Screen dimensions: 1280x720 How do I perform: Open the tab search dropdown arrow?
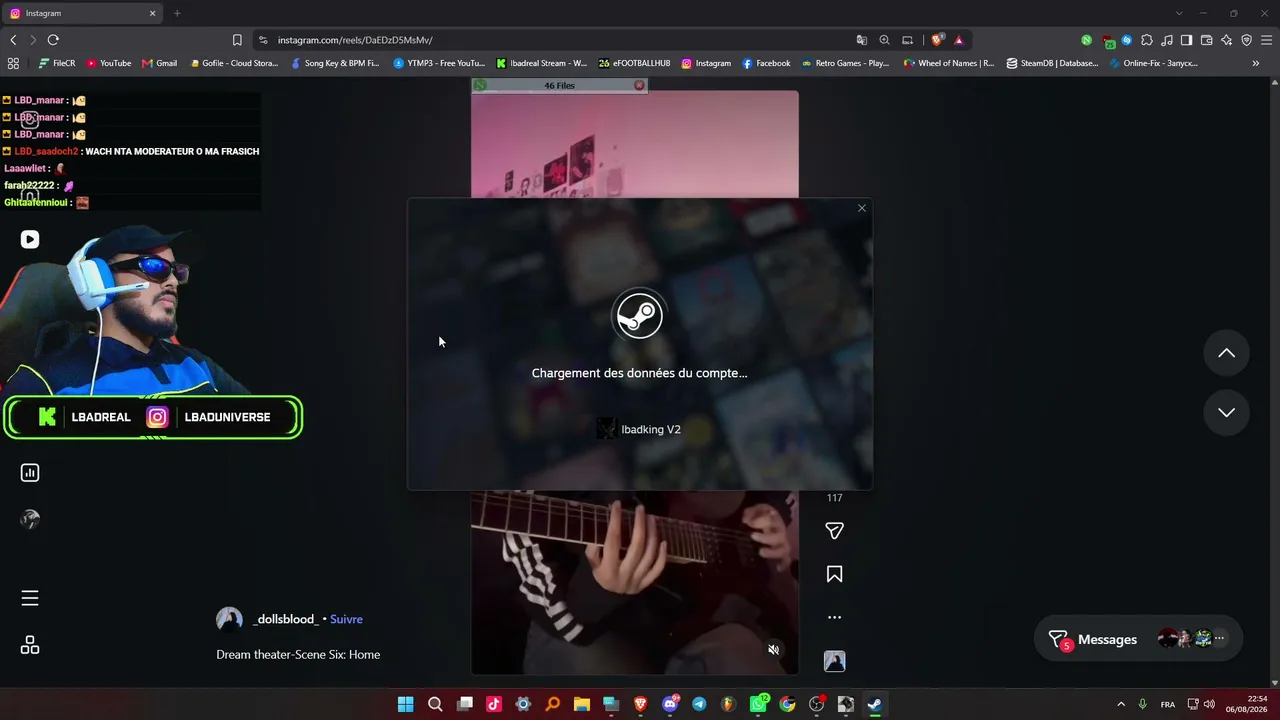(1179, 13)
